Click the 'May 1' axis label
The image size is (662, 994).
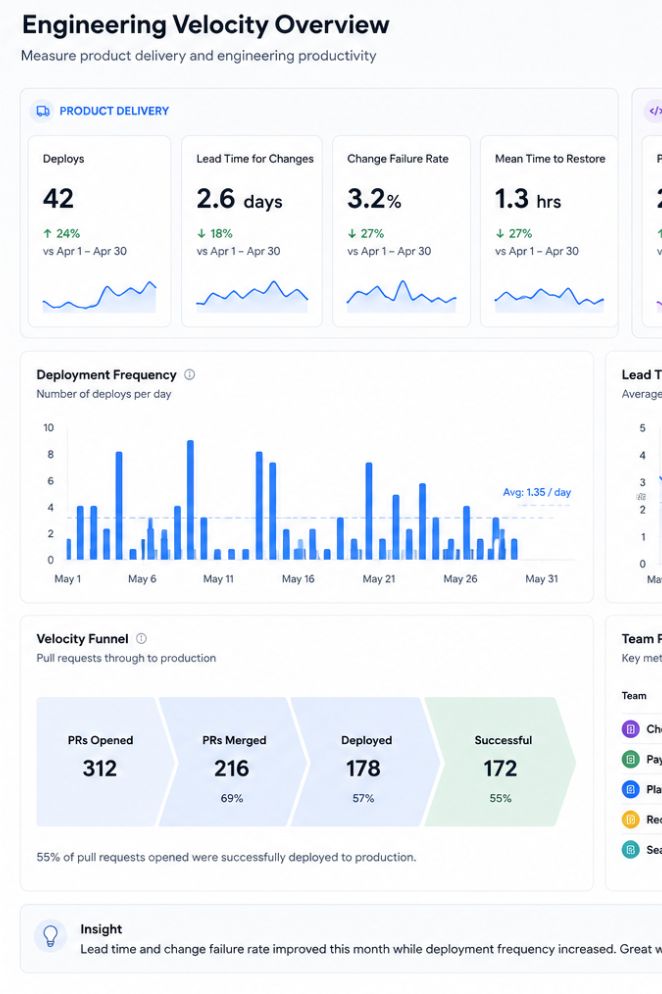[68, 579]
